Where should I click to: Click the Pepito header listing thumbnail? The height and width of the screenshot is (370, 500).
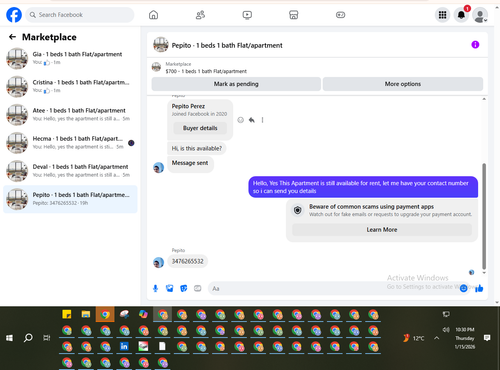point(161,45)
